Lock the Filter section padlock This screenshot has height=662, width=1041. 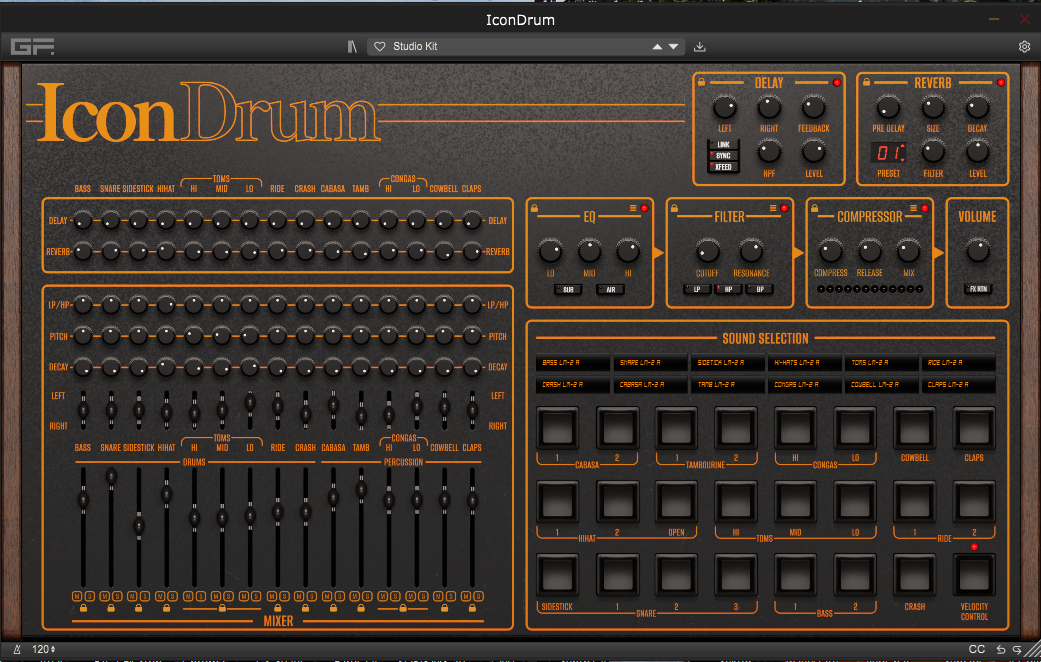coord(675,208)
